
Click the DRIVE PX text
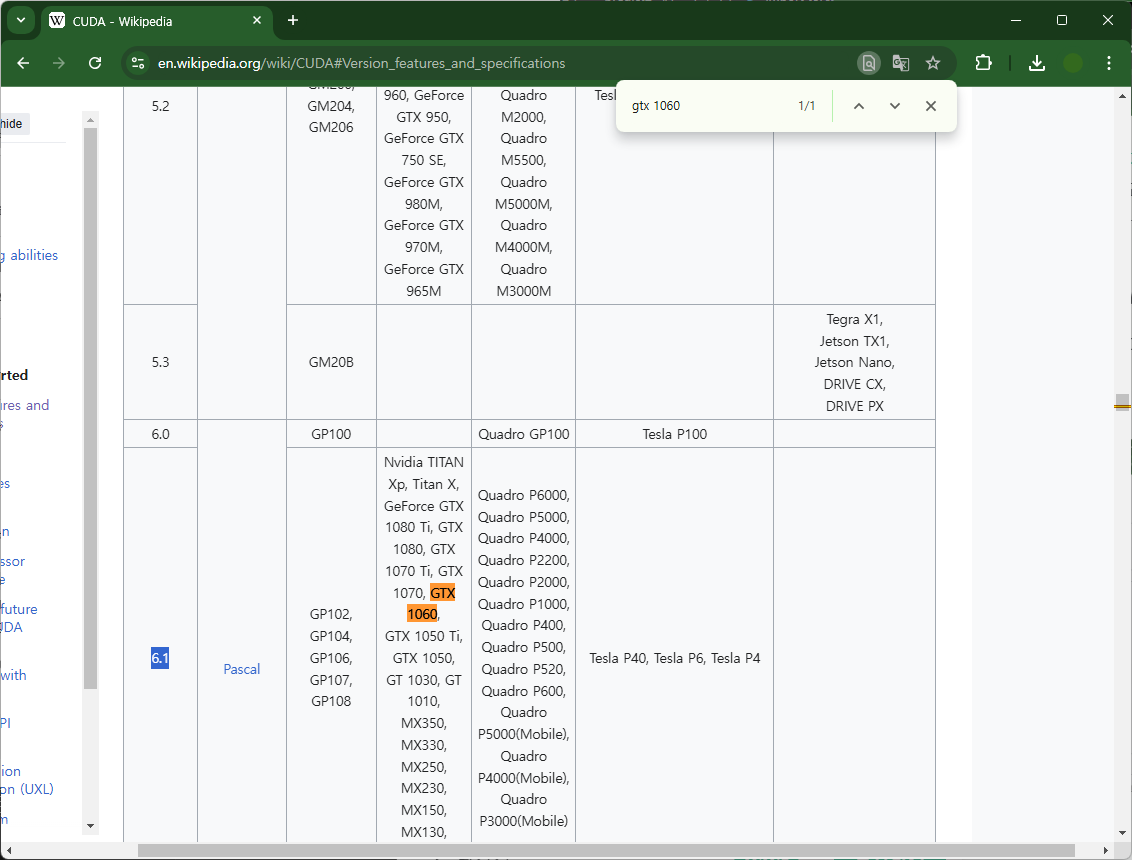[855, 406]
